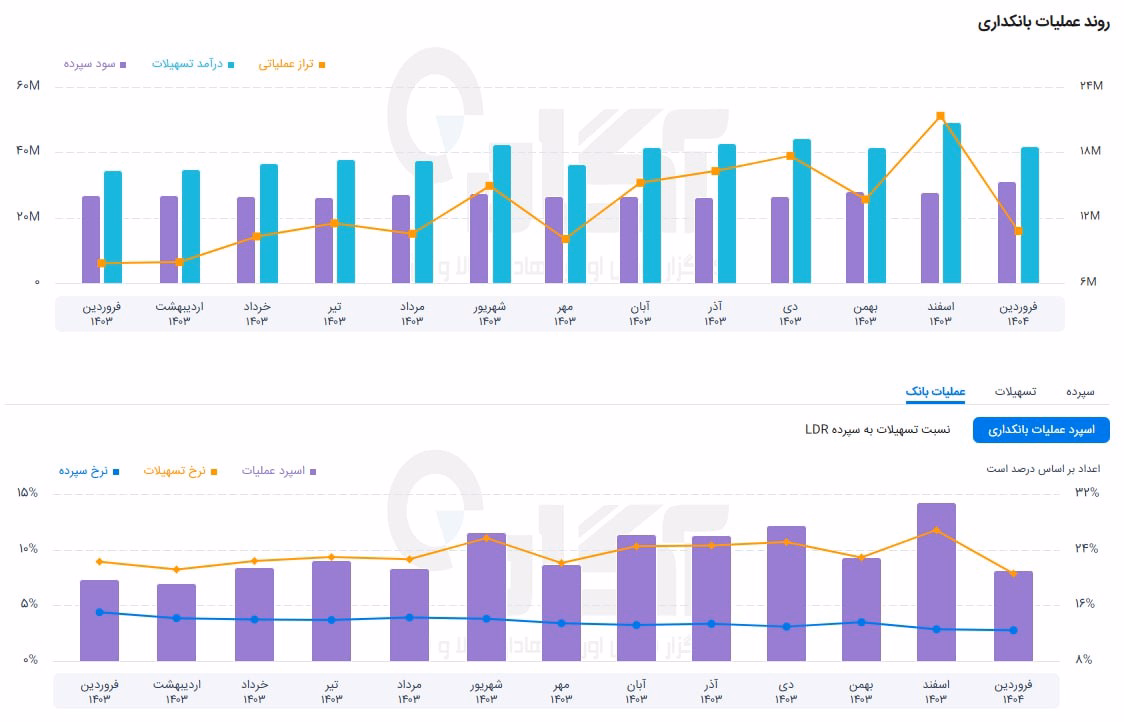The width and height of the screenshot is (1124, 722).
Task: Click the فروردین ۱۴۰۴ purple bar in top chart
Action: 1006,232
